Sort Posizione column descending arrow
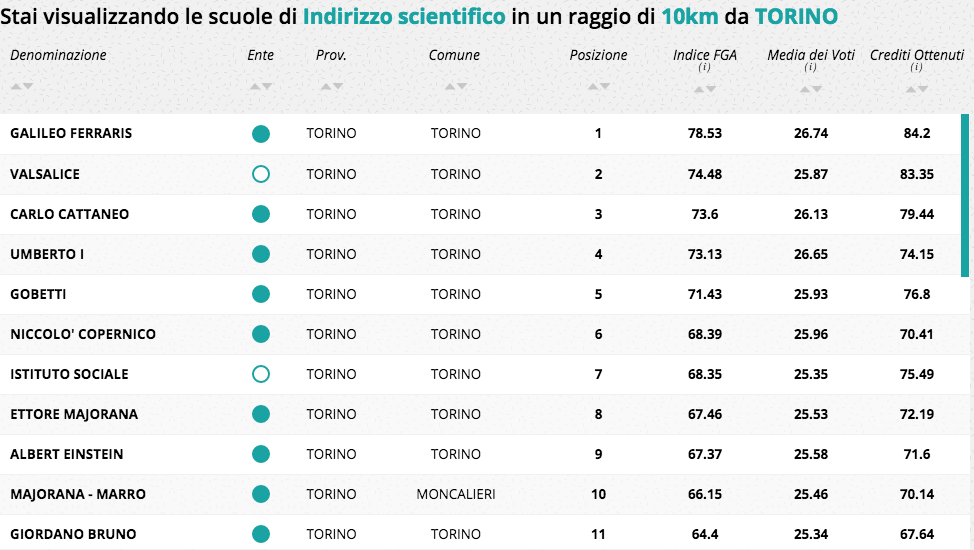The height and width of the screenshot is (550, 974). pyautogui.click(x=604, y=86)
